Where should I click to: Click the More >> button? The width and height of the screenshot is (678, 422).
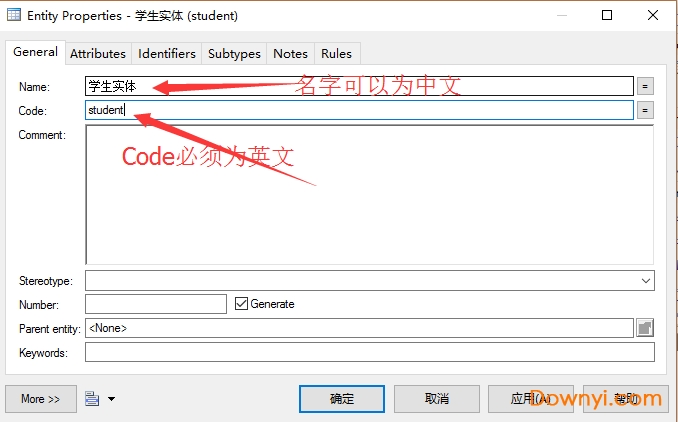[x=41, y=399]
